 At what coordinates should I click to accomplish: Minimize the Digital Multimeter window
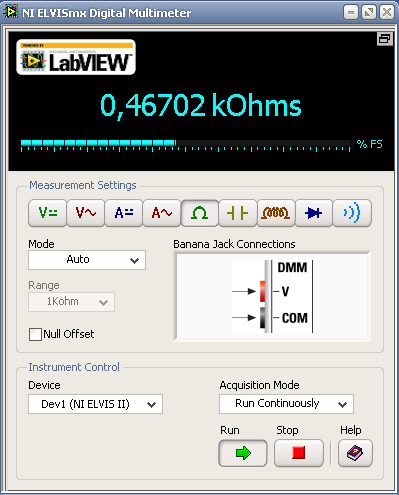tap(351, 13)
